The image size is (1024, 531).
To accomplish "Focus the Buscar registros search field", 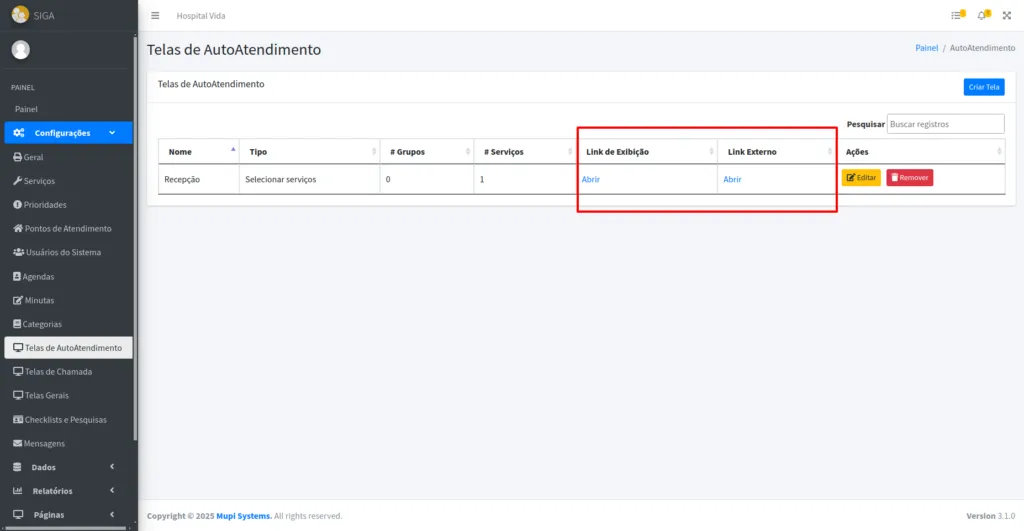I will point(945,124).
